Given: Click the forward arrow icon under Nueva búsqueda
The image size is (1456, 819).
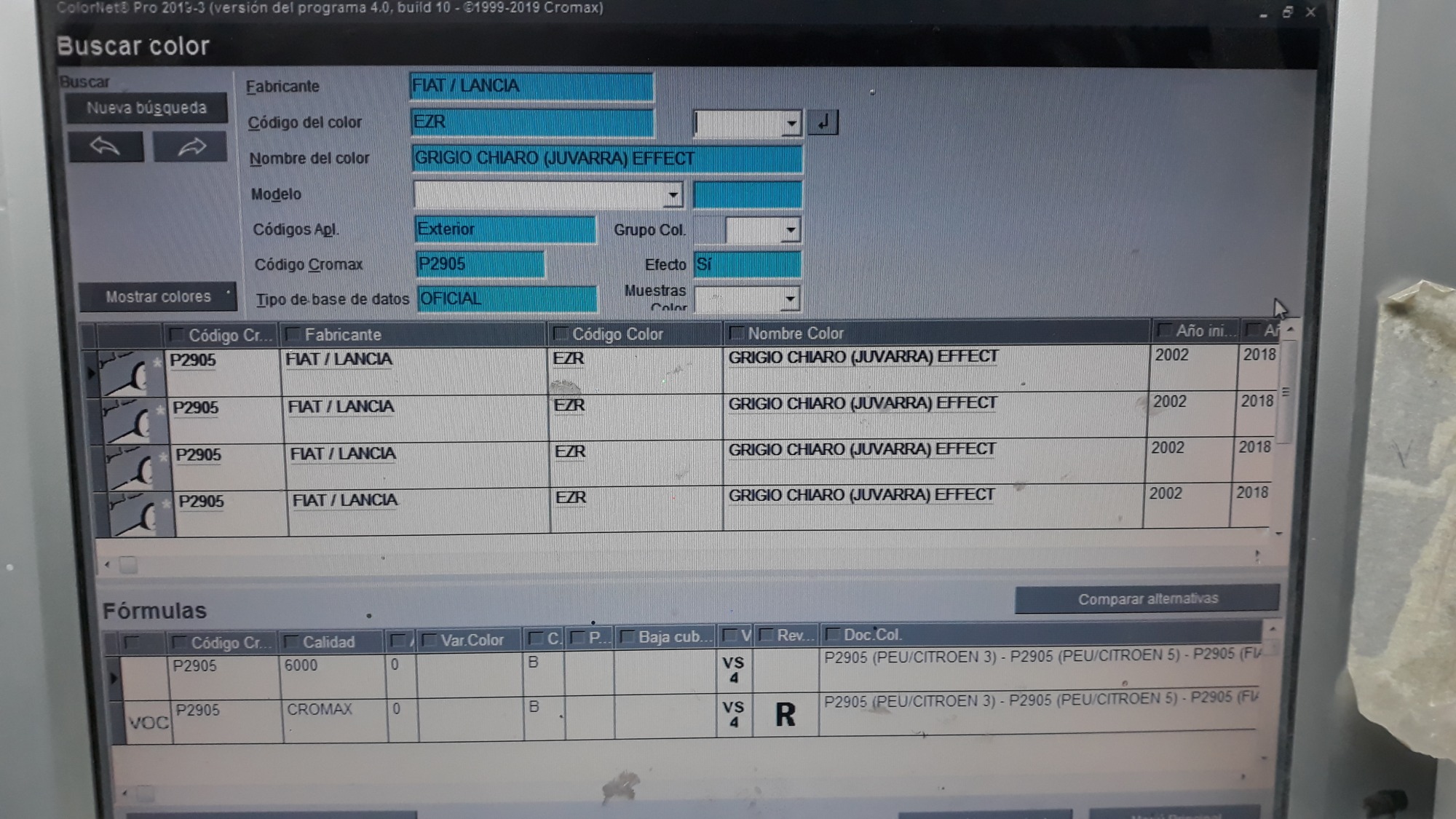Looking at the screenshot, I should pos(191,148).
